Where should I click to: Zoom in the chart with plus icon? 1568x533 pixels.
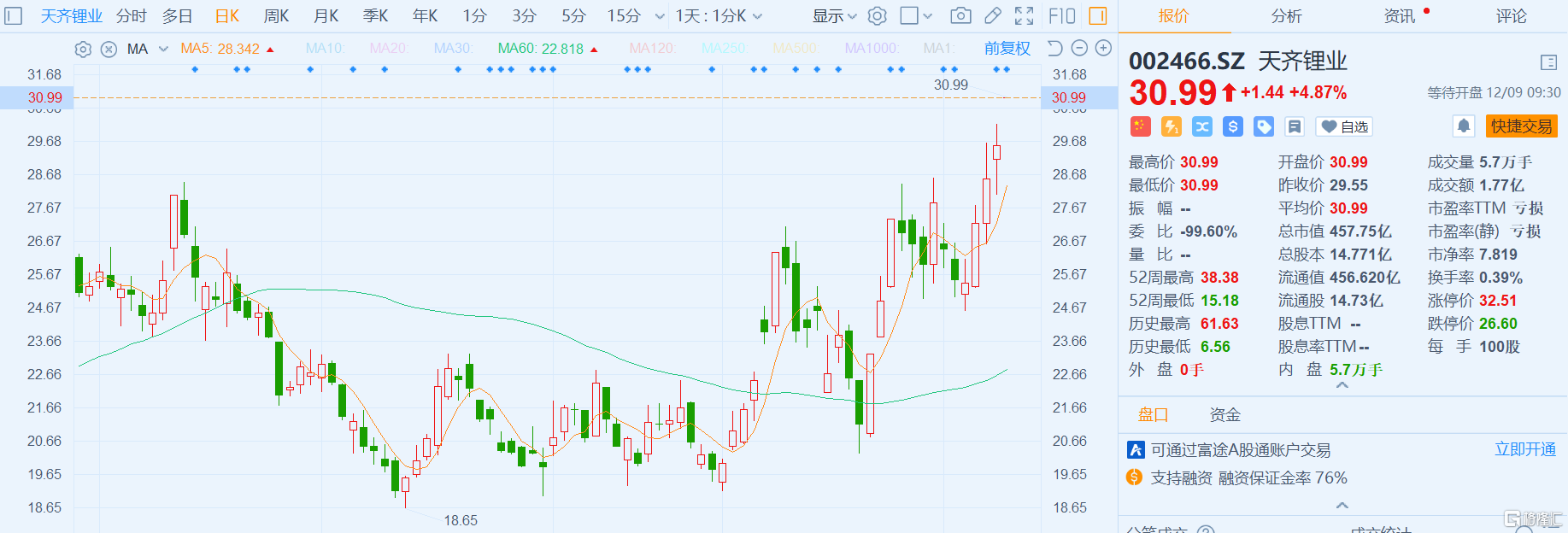[x=1103, y=49]
